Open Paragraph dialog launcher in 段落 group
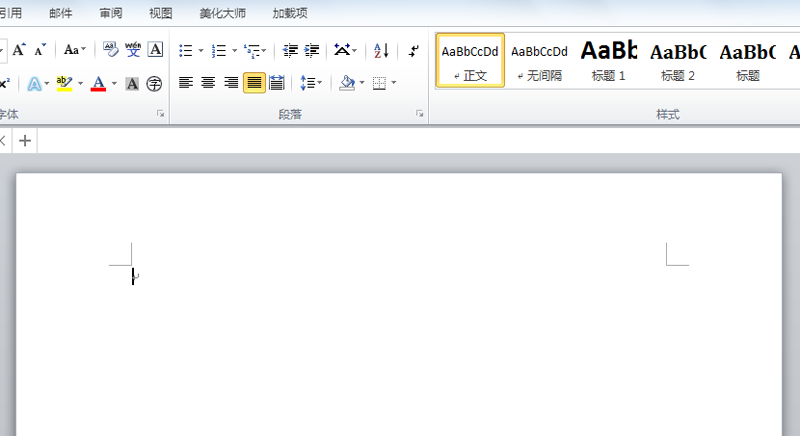This screenshot has height=436, width=800. (x=419, y=114)
